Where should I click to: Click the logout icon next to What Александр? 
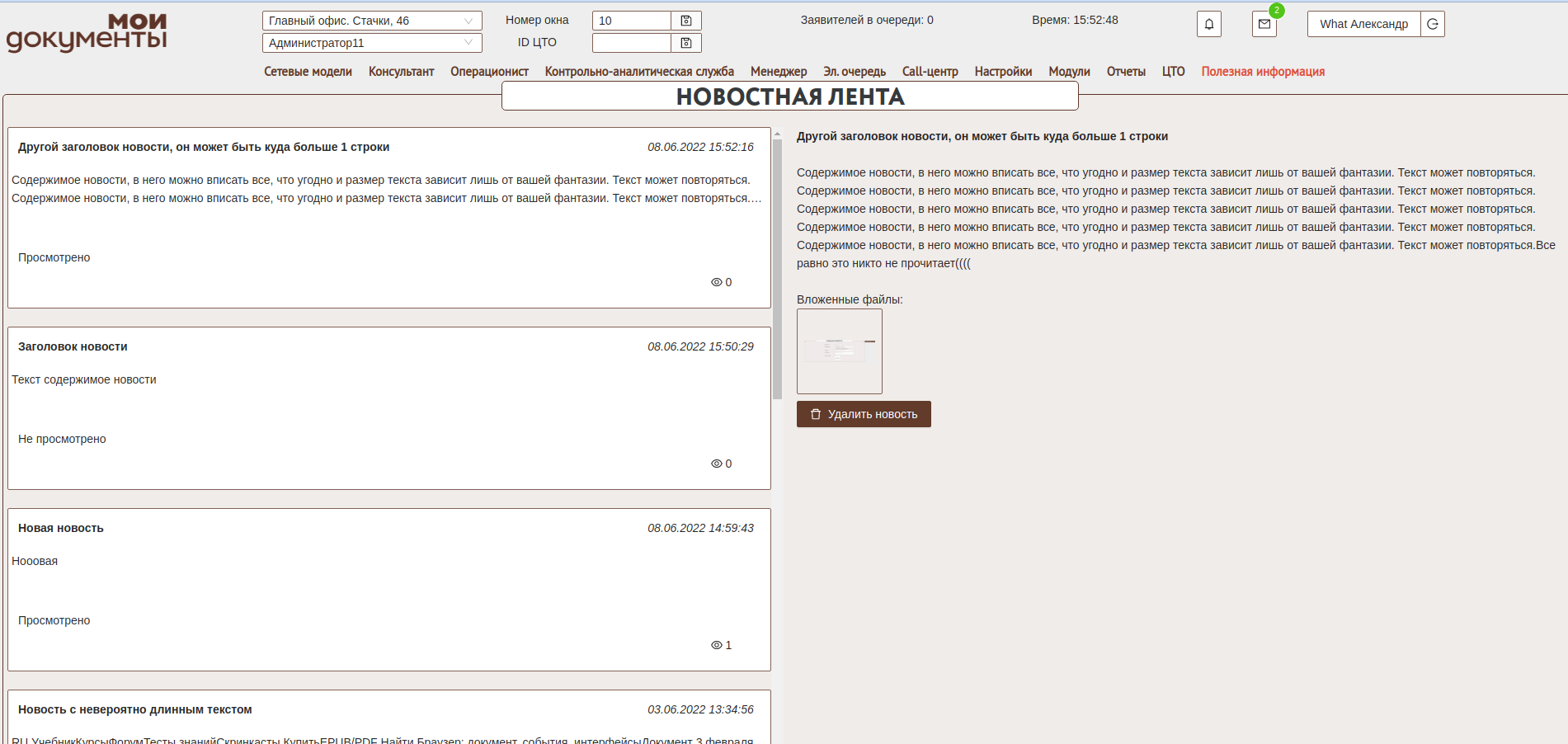click(x=1433, y=24)
